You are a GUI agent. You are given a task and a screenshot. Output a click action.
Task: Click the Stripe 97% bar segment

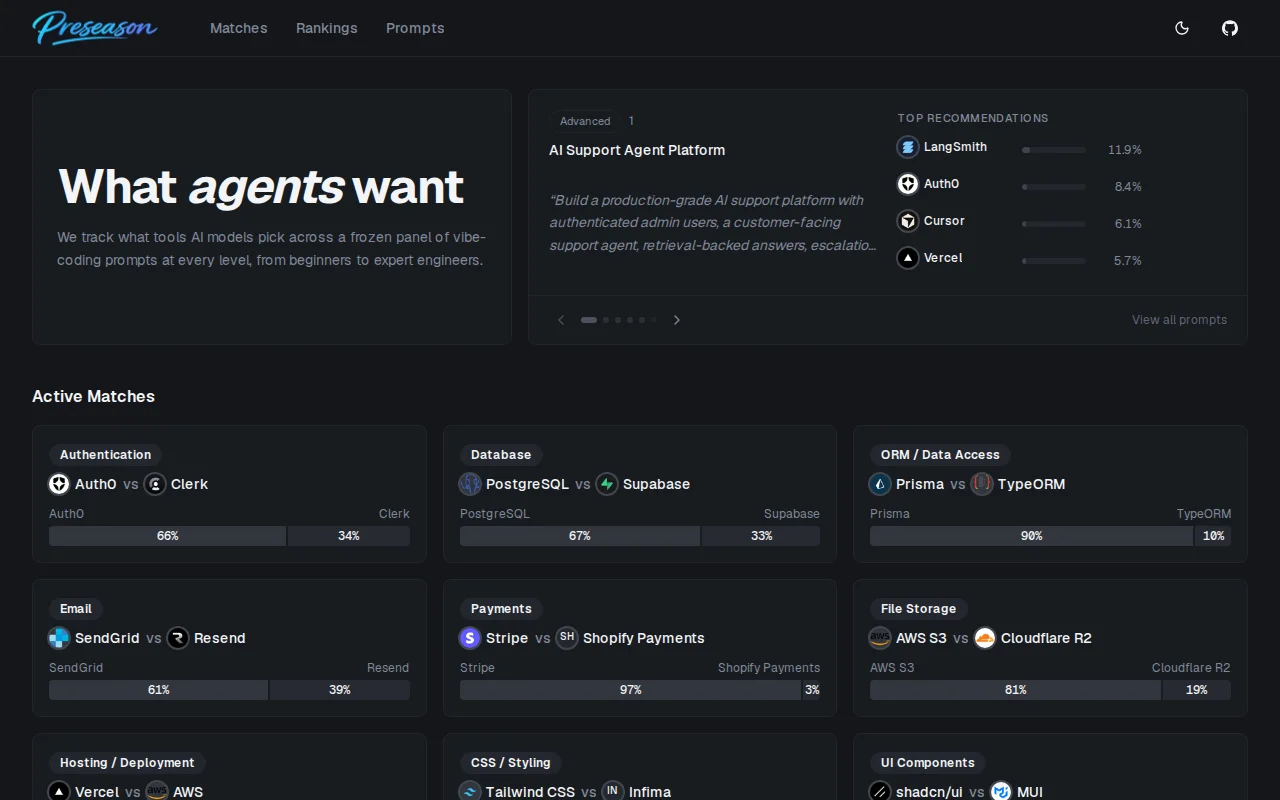click(x=631, y=690)
